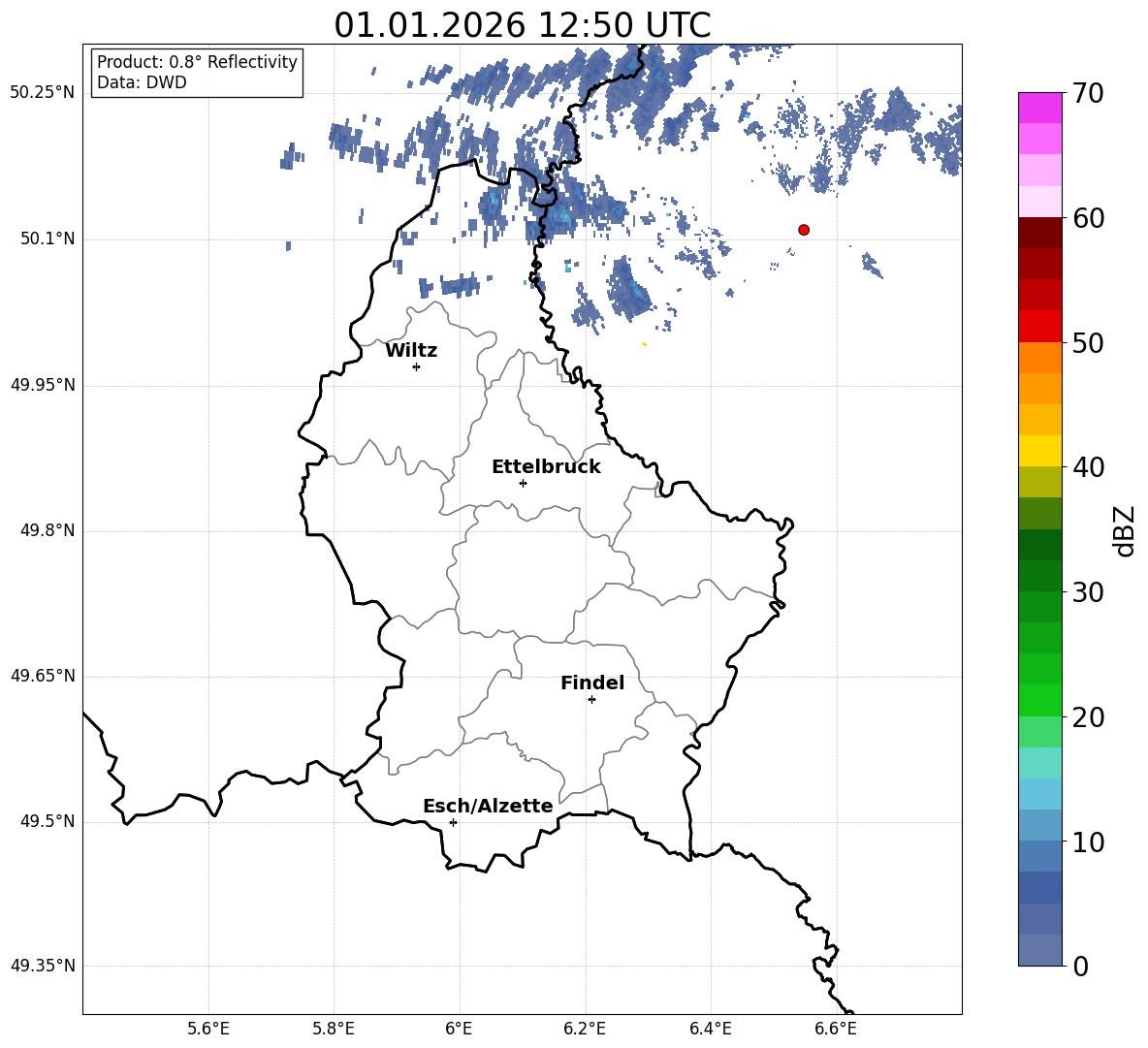1148x1048 pixels.
Task: Click the 50.1°N latitude label
Action: tap(48, 238)
